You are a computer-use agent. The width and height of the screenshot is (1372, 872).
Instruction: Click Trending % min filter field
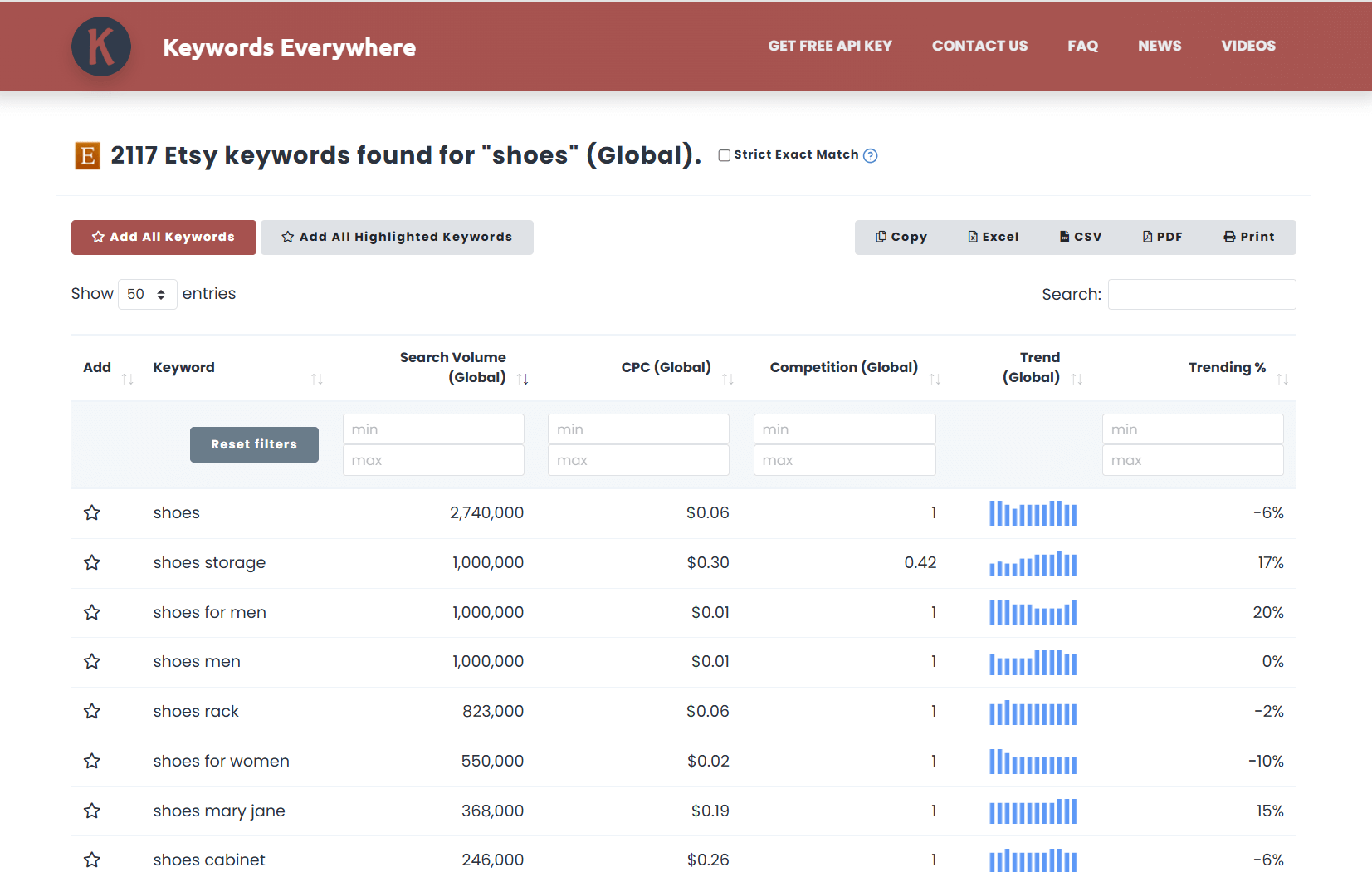click(x=1193, y=429)
